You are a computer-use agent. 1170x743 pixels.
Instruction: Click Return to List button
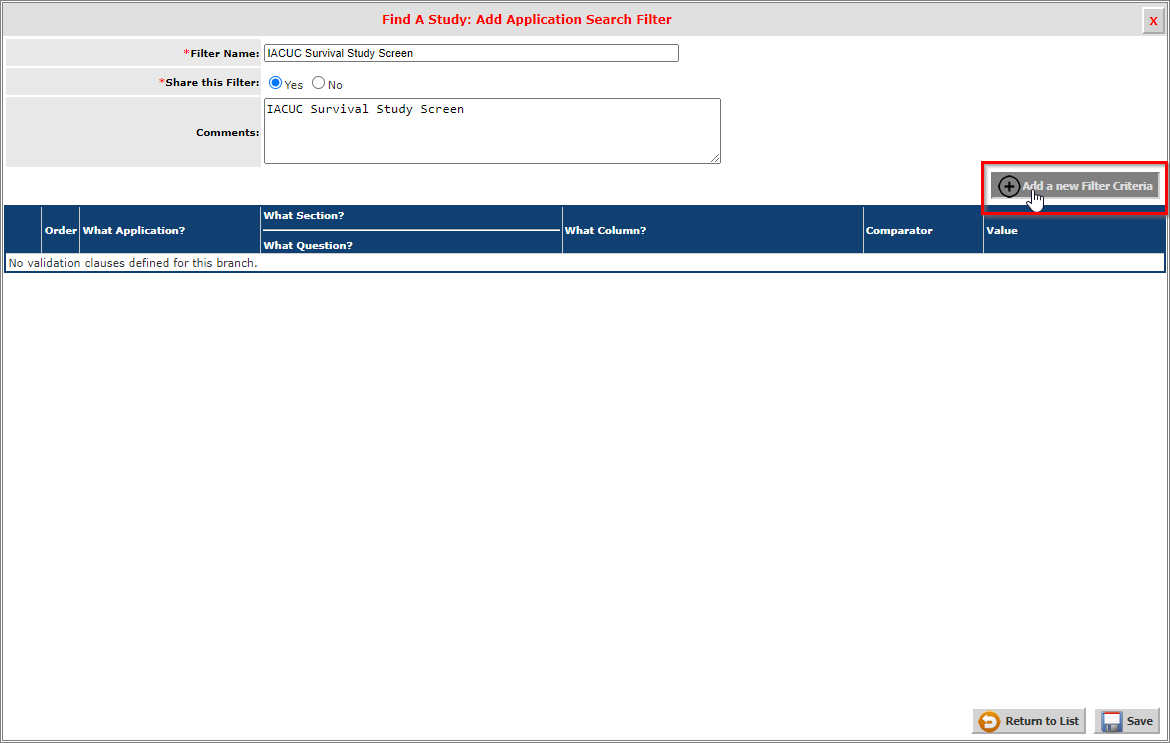[x=1029, y=721]
